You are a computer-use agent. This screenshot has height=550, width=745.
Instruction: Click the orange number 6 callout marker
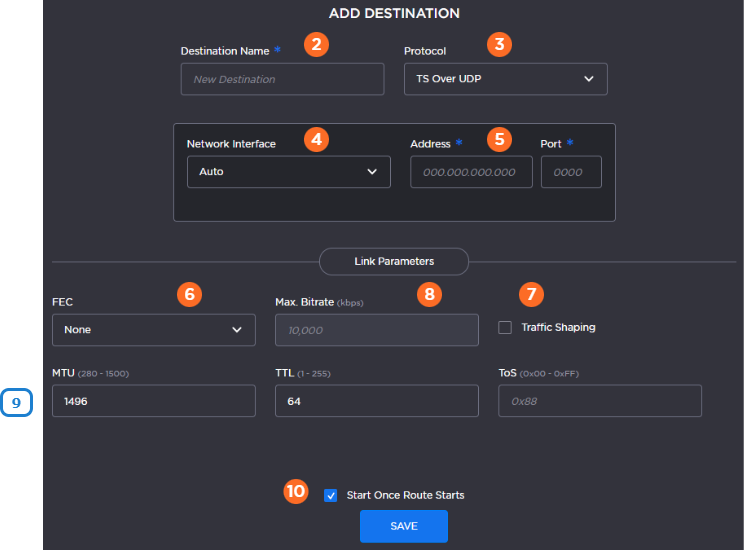tap(188, 294)
